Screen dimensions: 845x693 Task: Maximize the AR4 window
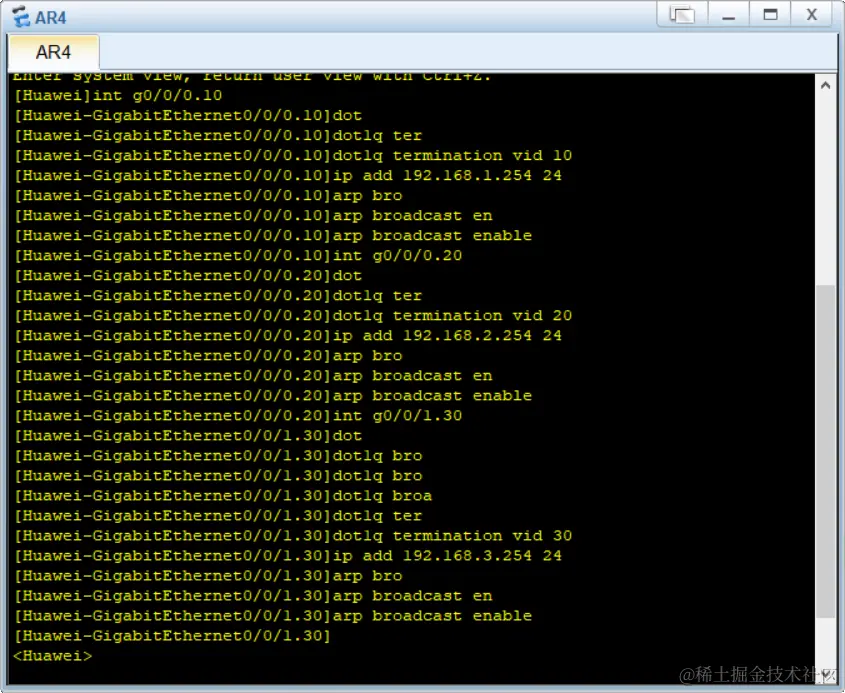point(770,15)
